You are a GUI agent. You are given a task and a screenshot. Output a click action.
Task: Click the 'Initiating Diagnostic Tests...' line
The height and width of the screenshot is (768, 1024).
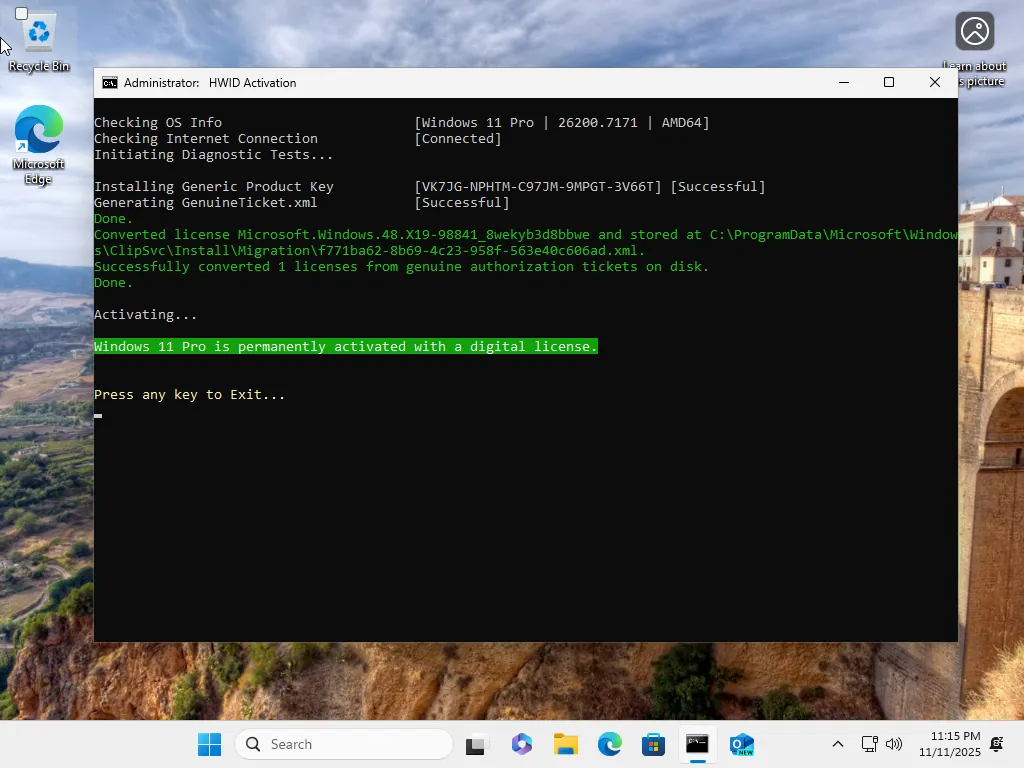[214, 155]
